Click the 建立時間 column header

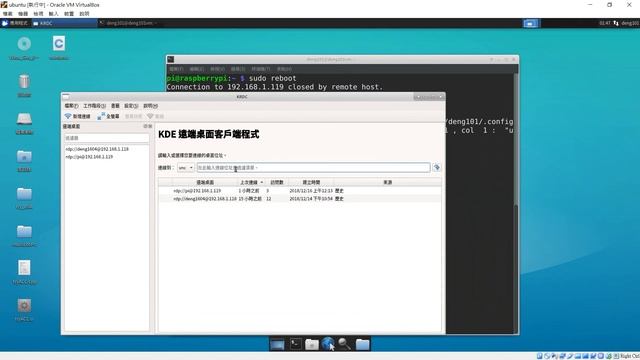click(x=311, y=182)
